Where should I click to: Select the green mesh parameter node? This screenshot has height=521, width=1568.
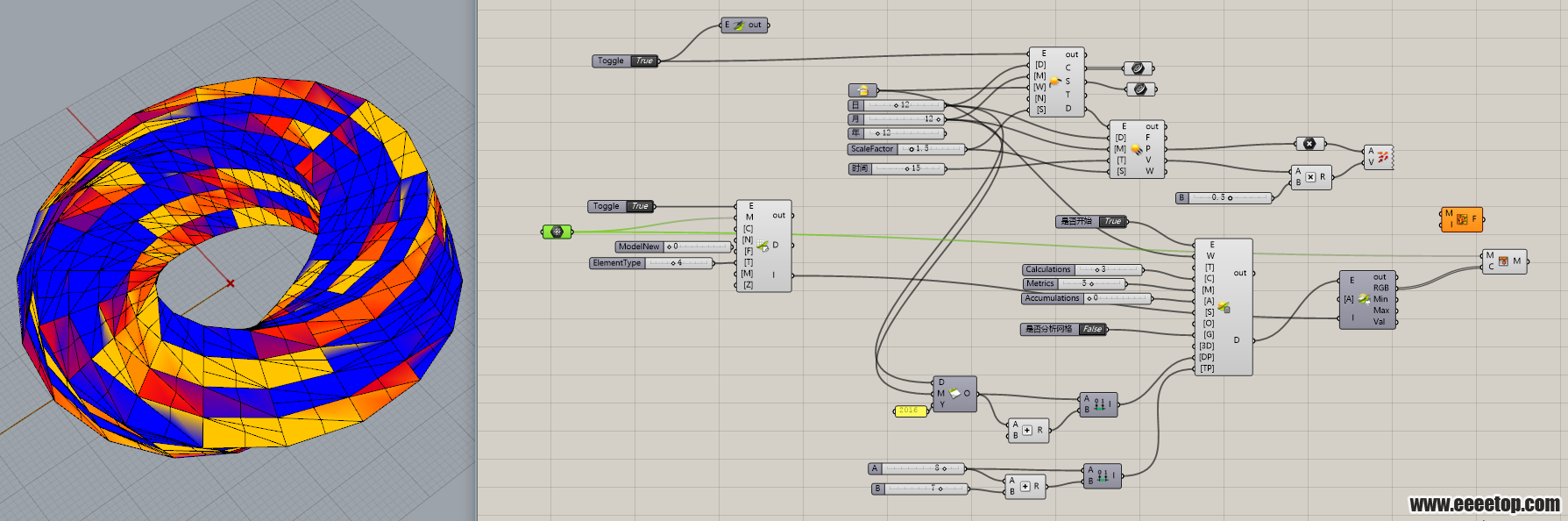point(557,232)
